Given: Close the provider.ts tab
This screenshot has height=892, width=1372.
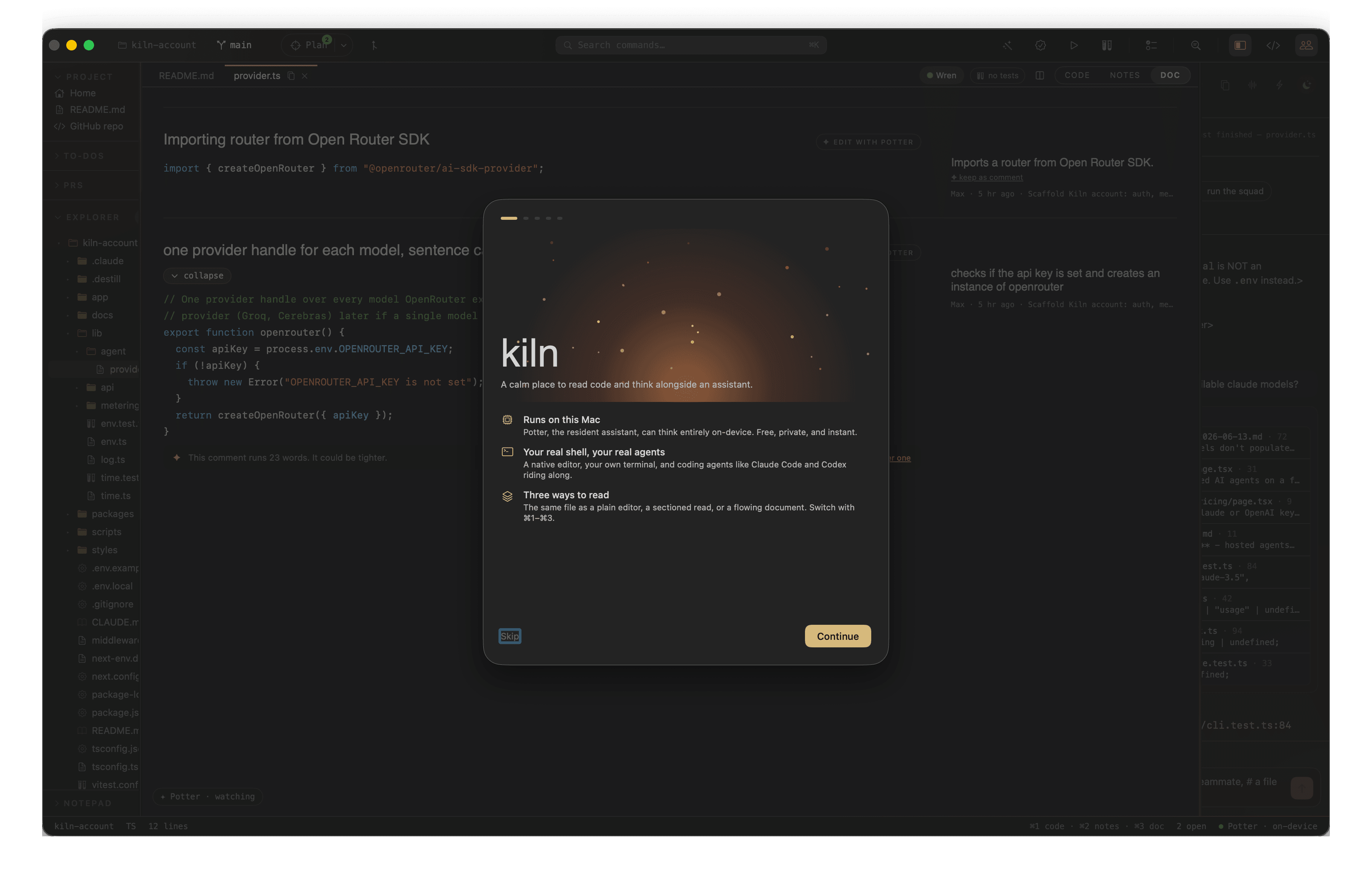Looking at the screenshot, I should 304,76.
